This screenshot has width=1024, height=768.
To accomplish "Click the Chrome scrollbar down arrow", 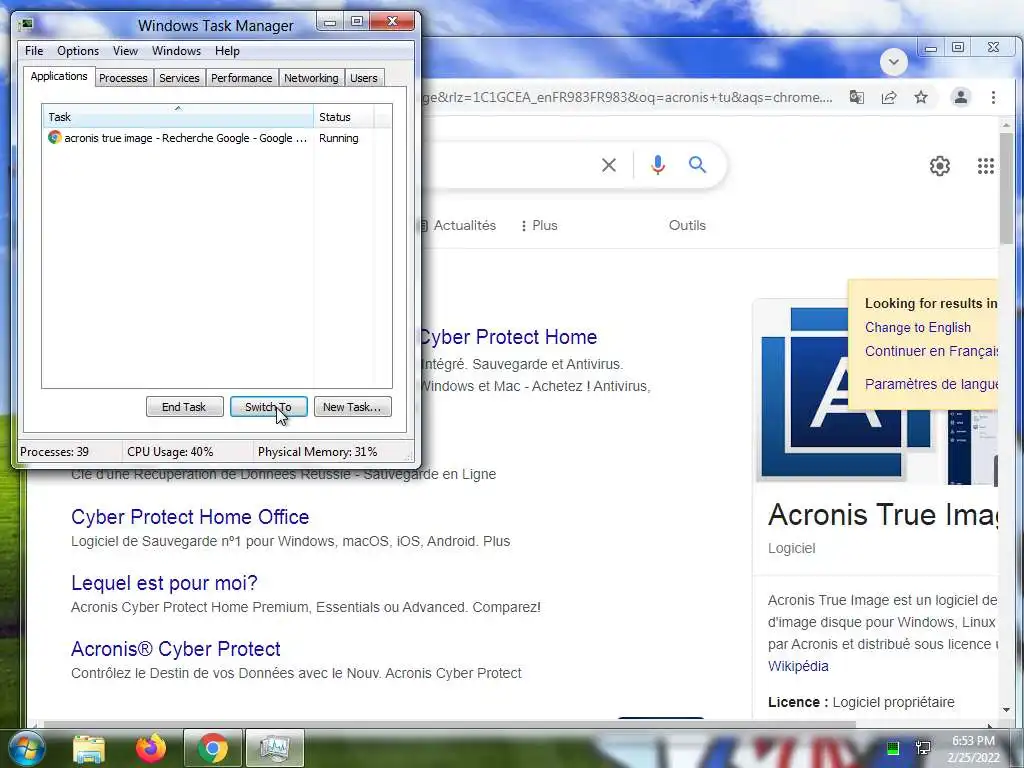I will coord(1006,709).
